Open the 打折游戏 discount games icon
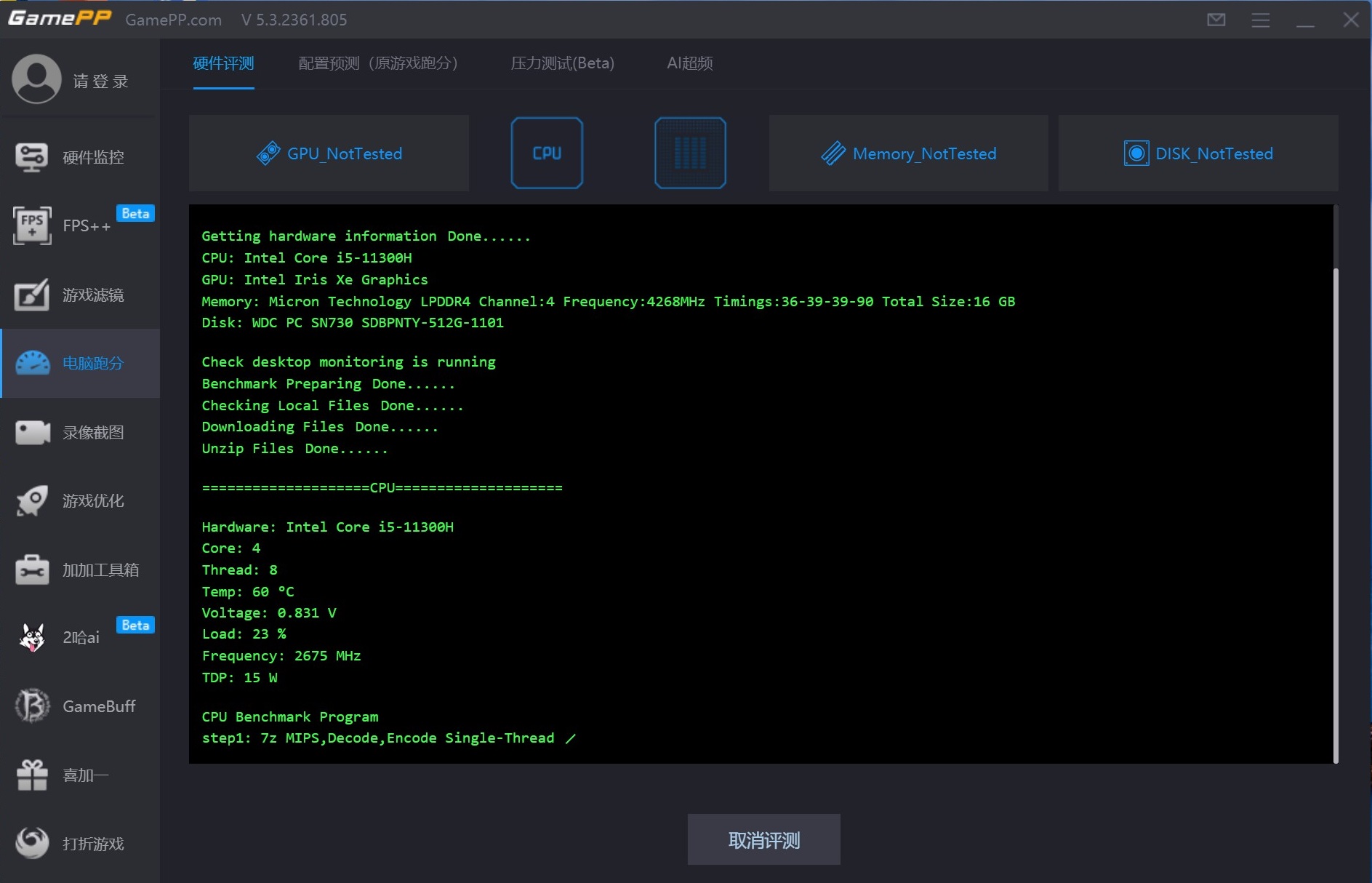The image size is (1372, 883). (32, 843)
